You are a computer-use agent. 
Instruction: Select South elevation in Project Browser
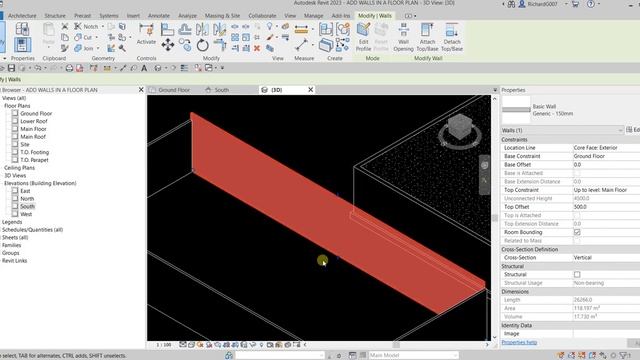[x=27, y=206]
